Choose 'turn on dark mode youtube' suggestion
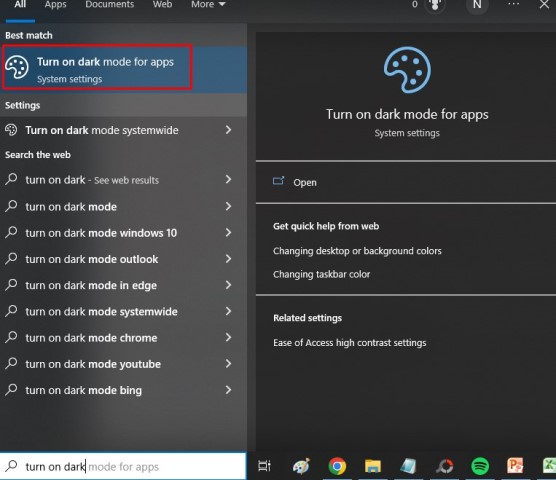This screenshot has width=556, height=480. pos(123,364)
